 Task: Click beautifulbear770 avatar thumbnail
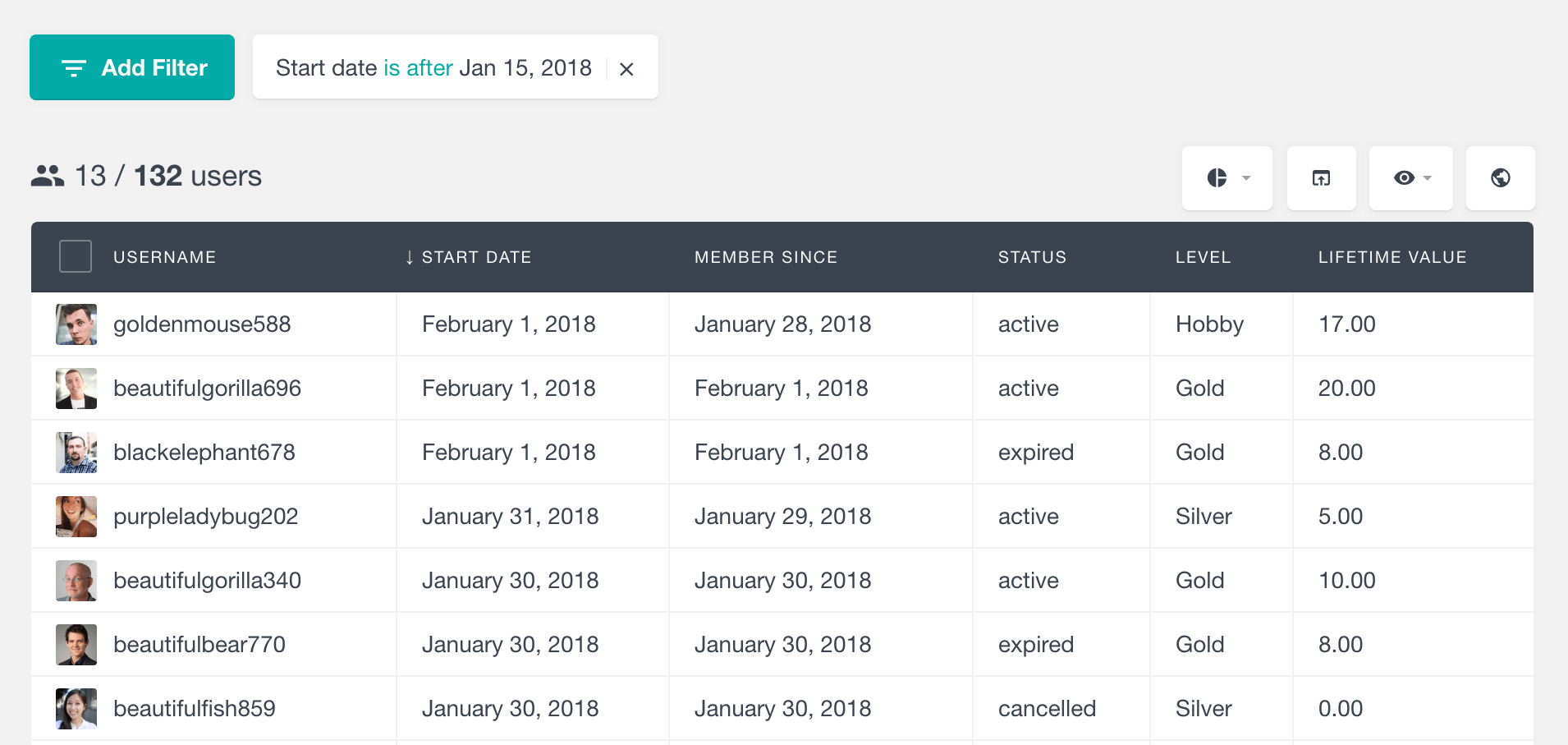click(76, 645)
